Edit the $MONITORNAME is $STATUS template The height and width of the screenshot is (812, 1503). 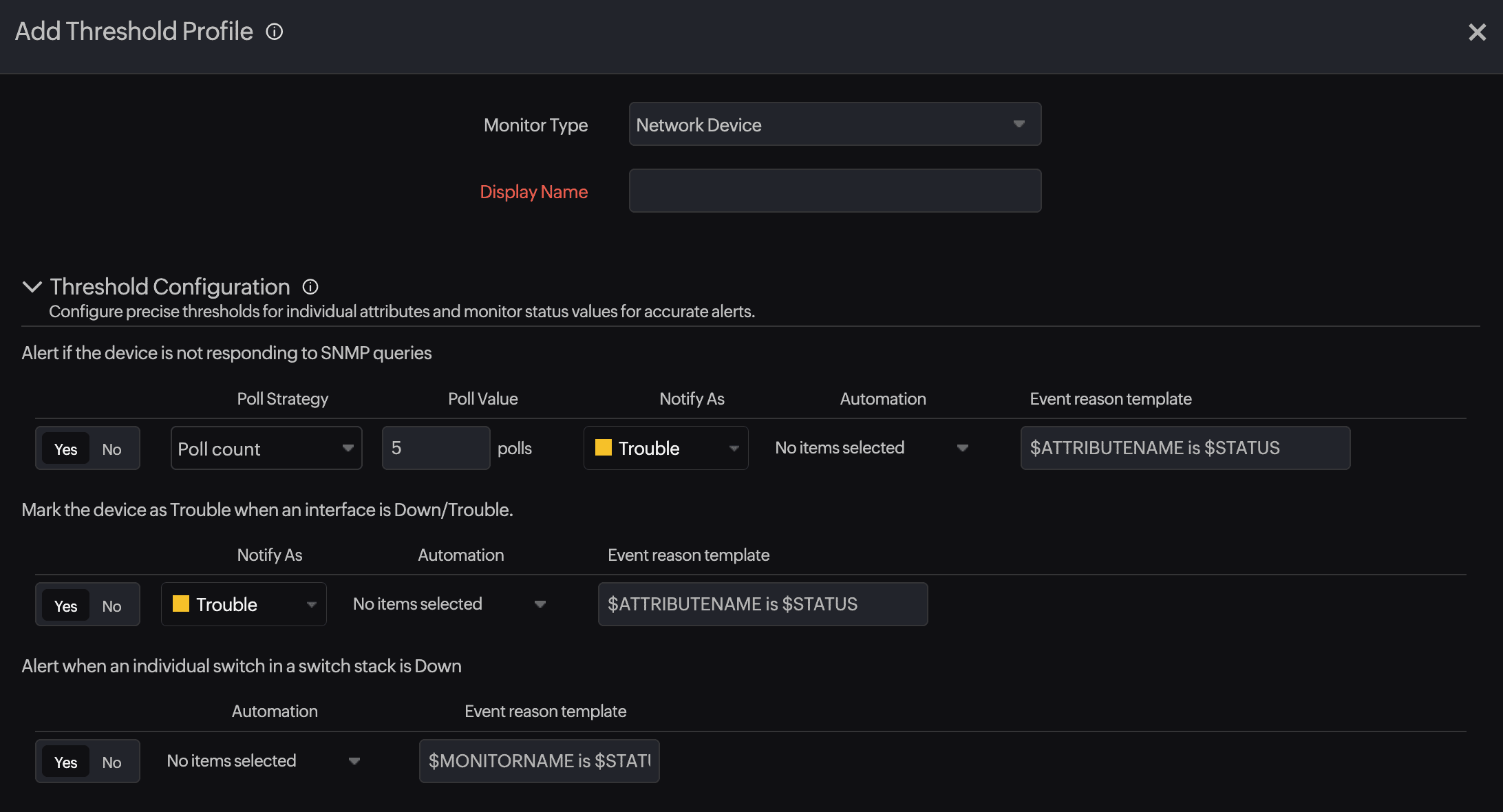point(539,761)
